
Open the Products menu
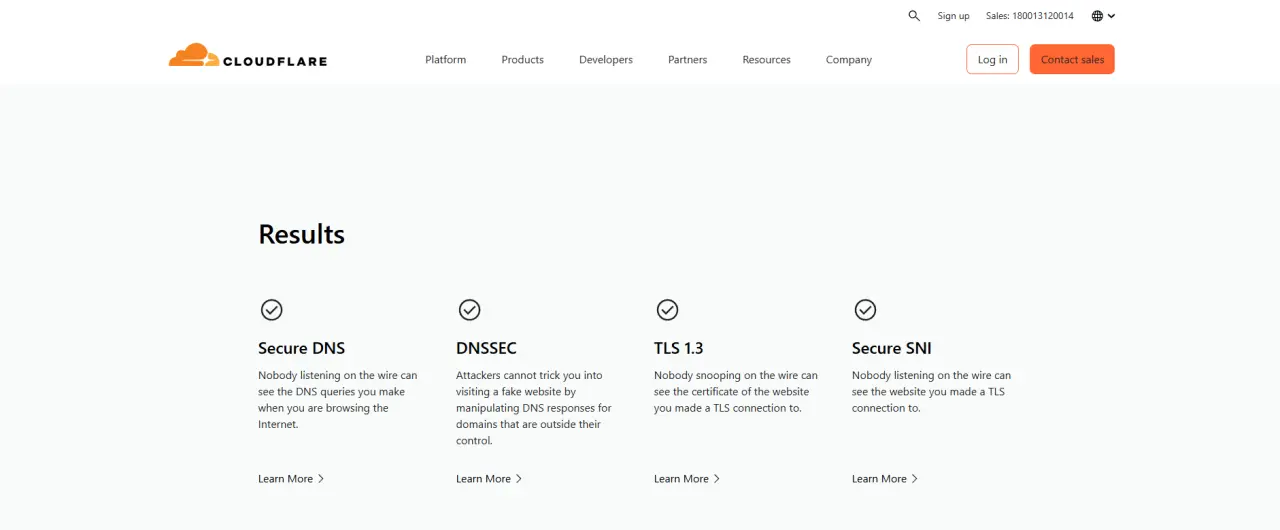[522, 60]
